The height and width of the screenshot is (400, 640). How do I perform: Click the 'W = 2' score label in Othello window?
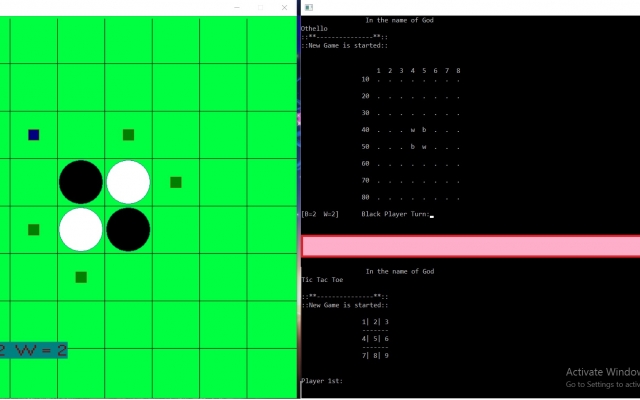(x=40, y=350)
